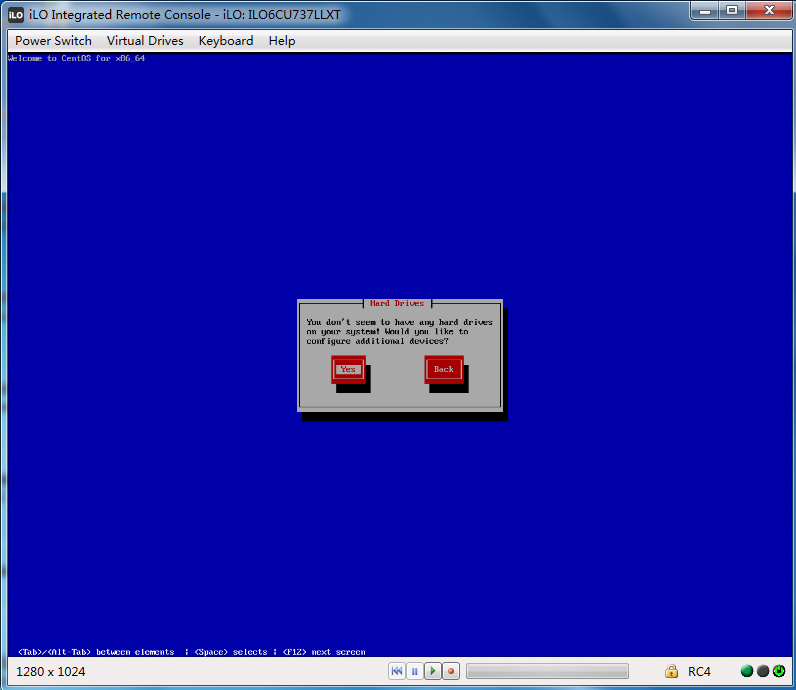Close the iLO Remote Console window
This screenshot has height=690, width=796.
pos(769,11)
